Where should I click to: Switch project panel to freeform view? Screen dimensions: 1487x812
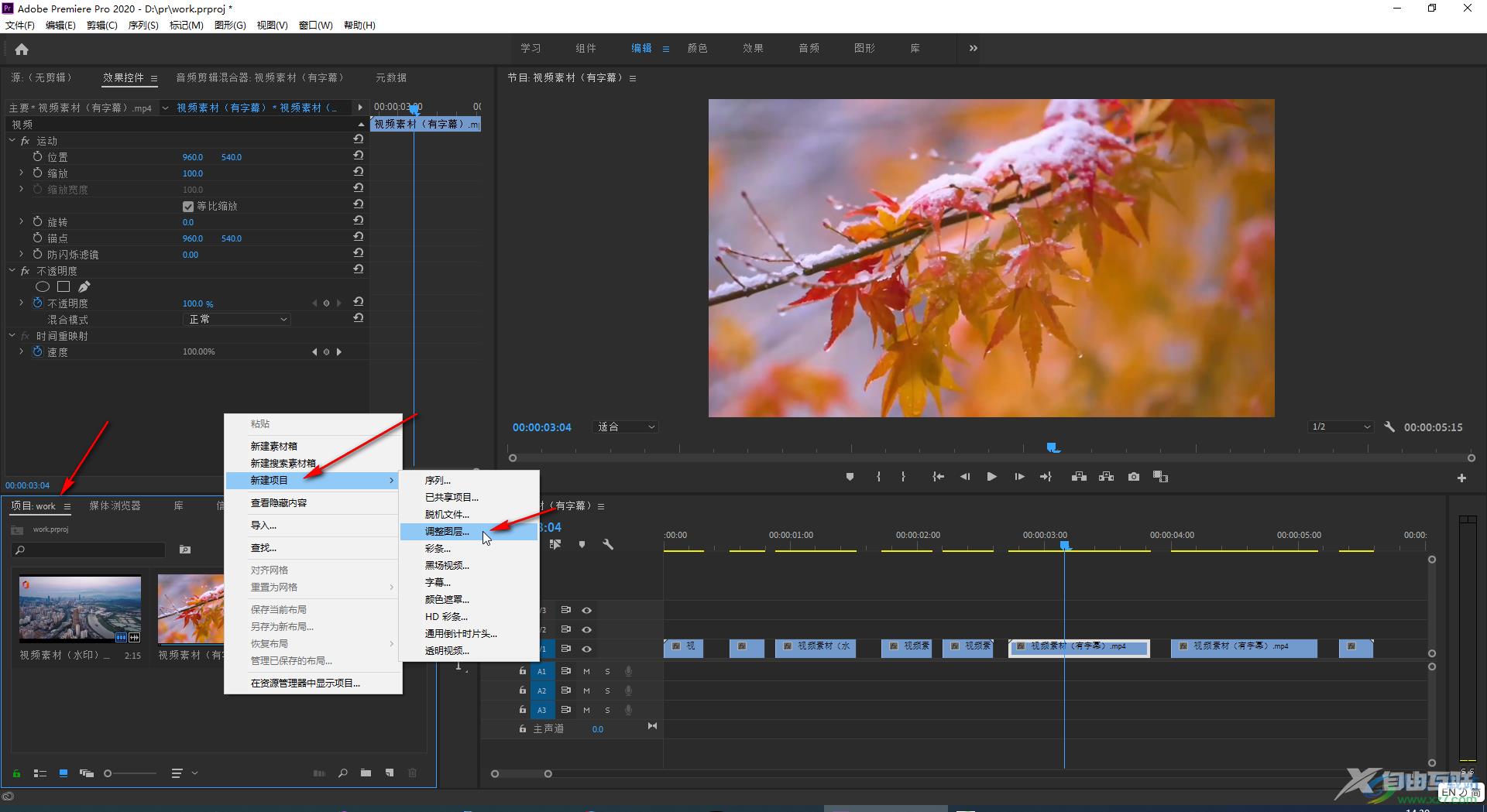tap(87, 773)
